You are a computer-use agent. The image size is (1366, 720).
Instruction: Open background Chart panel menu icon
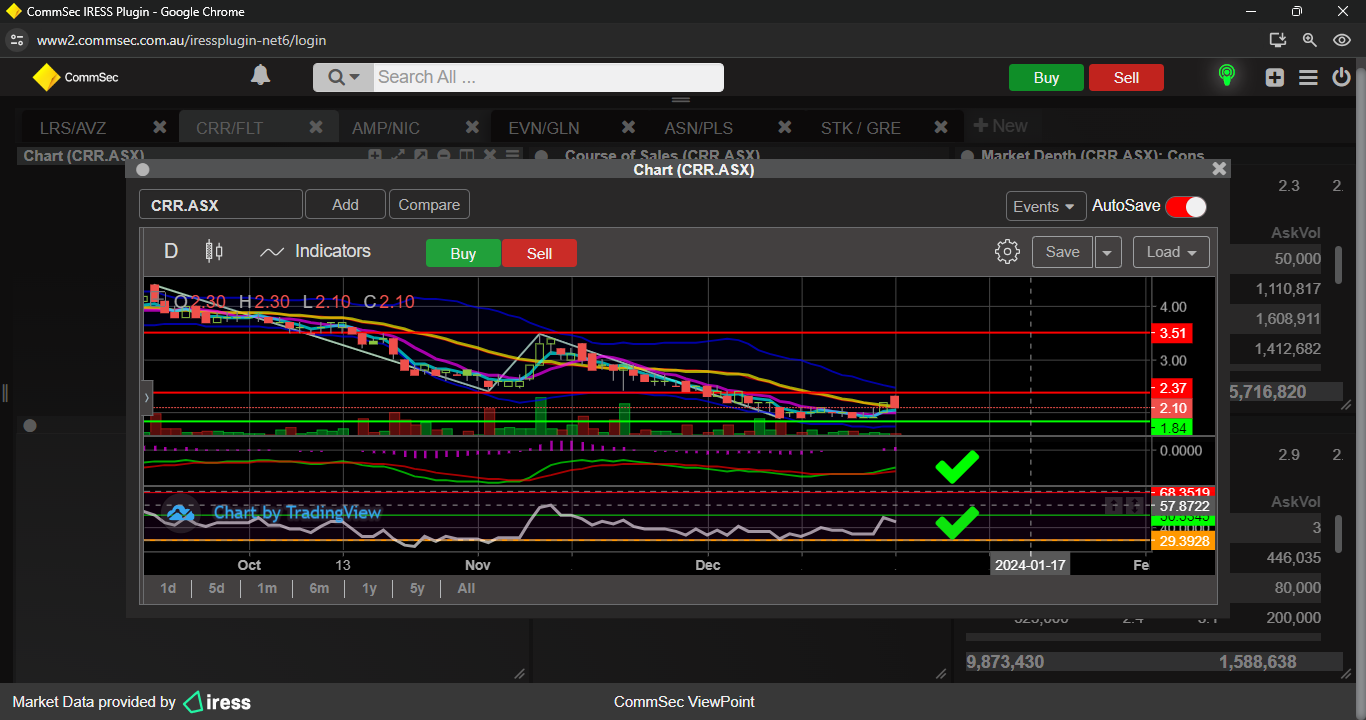513,156
